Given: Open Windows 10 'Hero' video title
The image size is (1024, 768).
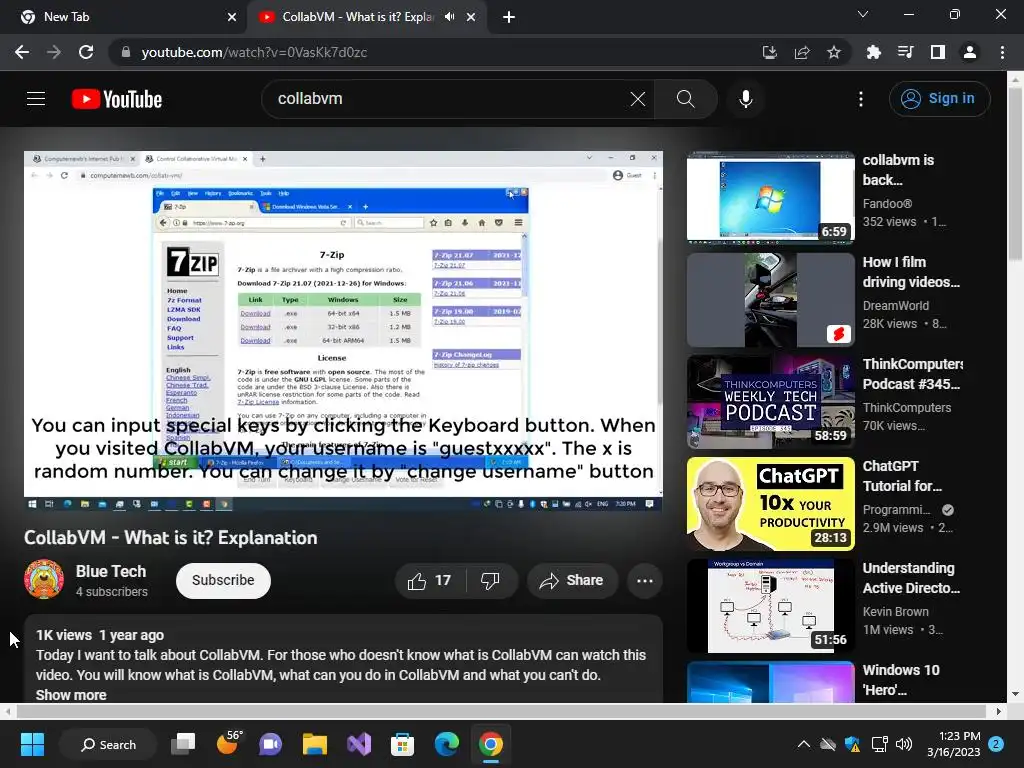Looking at the screenshot, I should [901, 680].
